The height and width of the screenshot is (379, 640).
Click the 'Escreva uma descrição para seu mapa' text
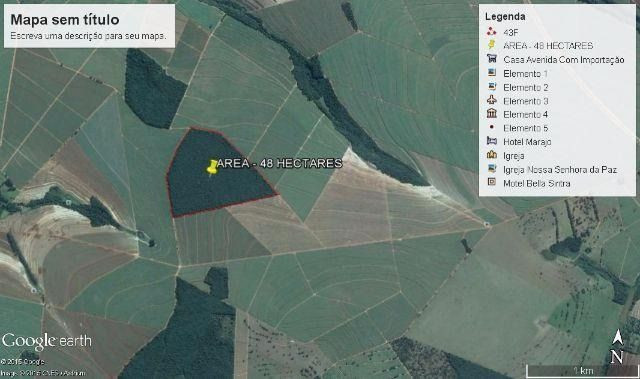click(x=88, y=36)
